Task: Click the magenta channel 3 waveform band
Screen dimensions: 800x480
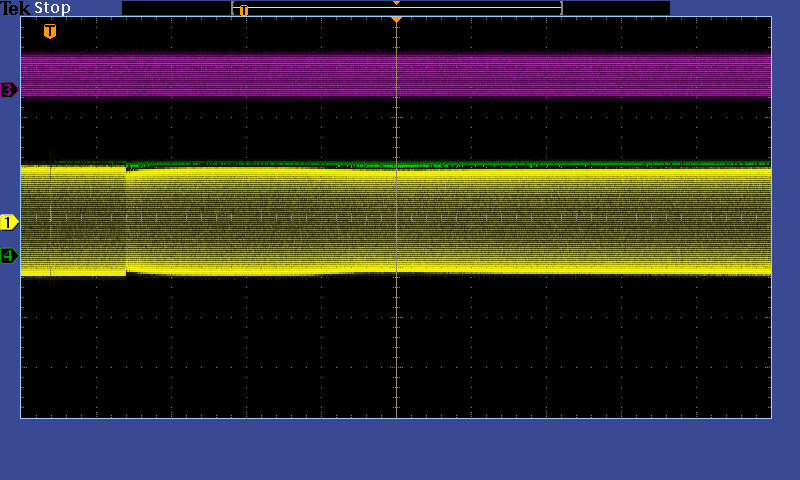Action: coord(250,75)
